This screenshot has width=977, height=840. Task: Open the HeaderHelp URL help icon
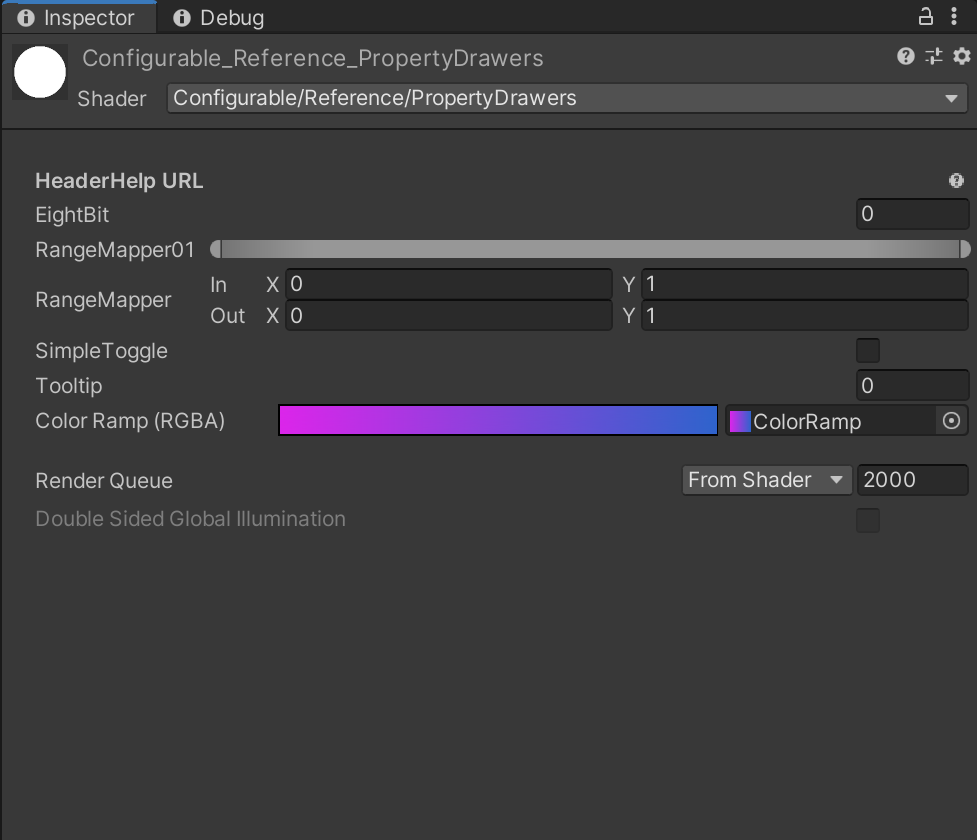click(x=956, y=181)
